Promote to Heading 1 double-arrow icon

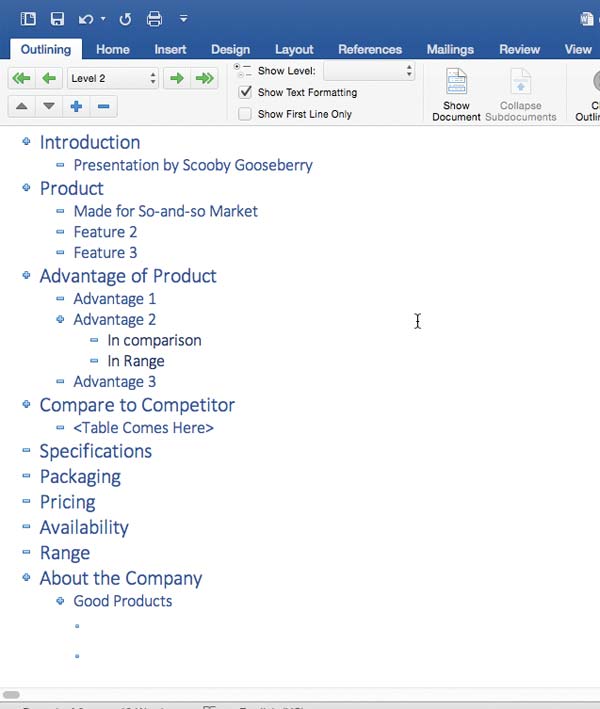click(20, 78)
